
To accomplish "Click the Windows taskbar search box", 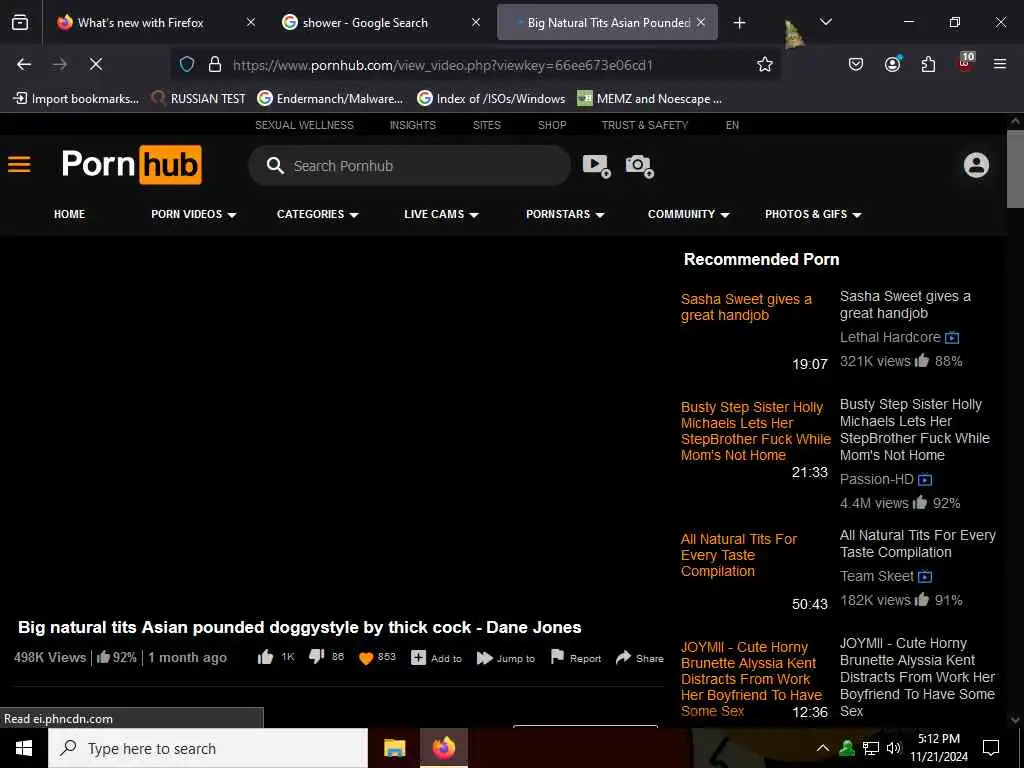I will point(208,748).
